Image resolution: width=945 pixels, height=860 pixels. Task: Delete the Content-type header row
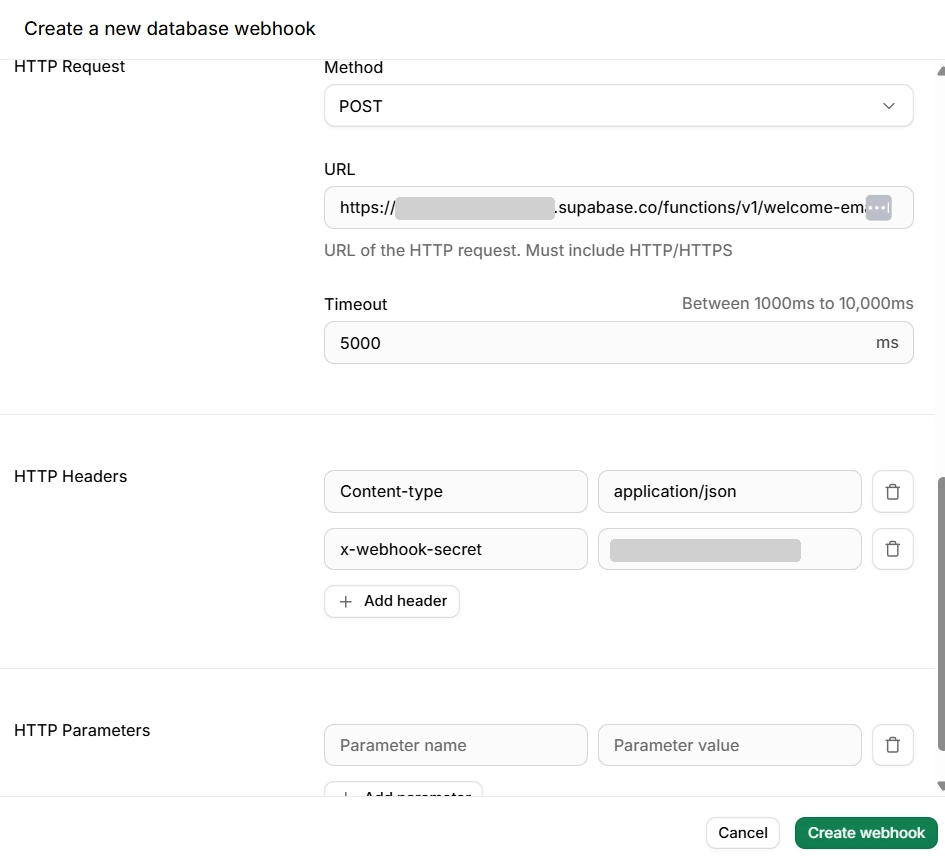click(x=893, y=491)
